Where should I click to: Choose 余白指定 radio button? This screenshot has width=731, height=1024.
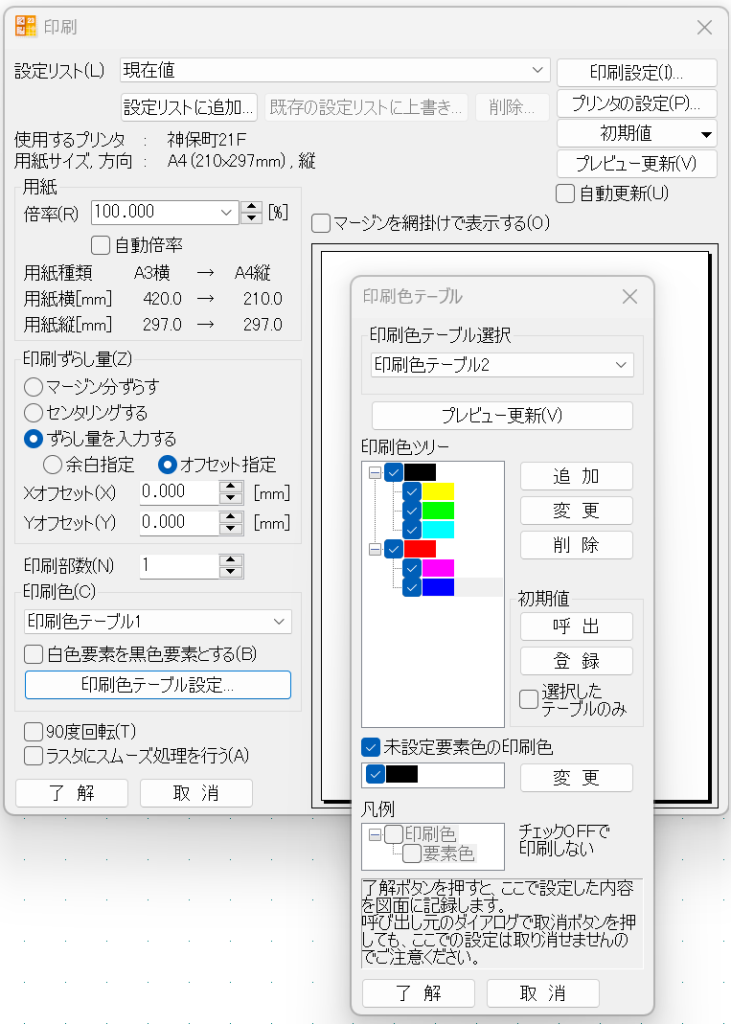(52, 465)
